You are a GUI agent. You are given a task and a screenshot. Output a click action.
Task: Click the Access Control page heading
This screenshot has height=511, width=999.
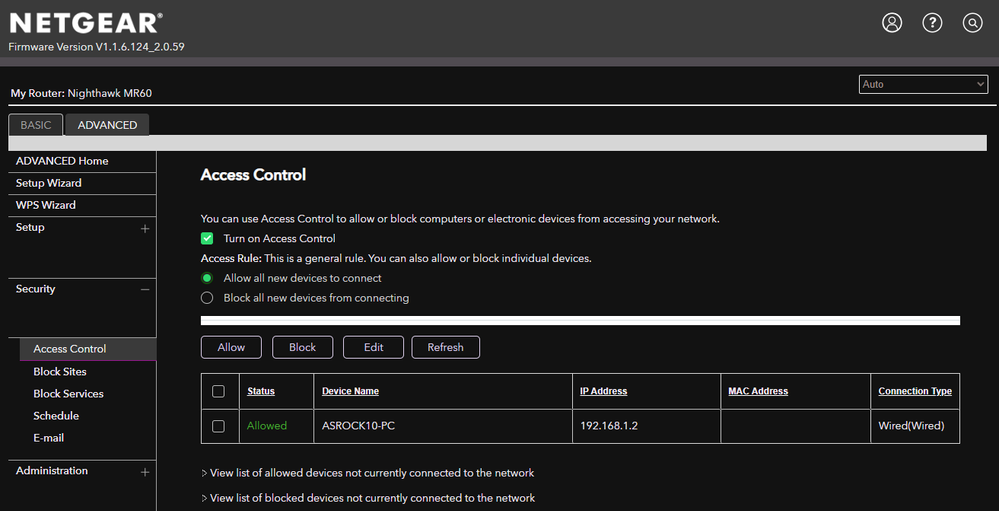point(253,175)
